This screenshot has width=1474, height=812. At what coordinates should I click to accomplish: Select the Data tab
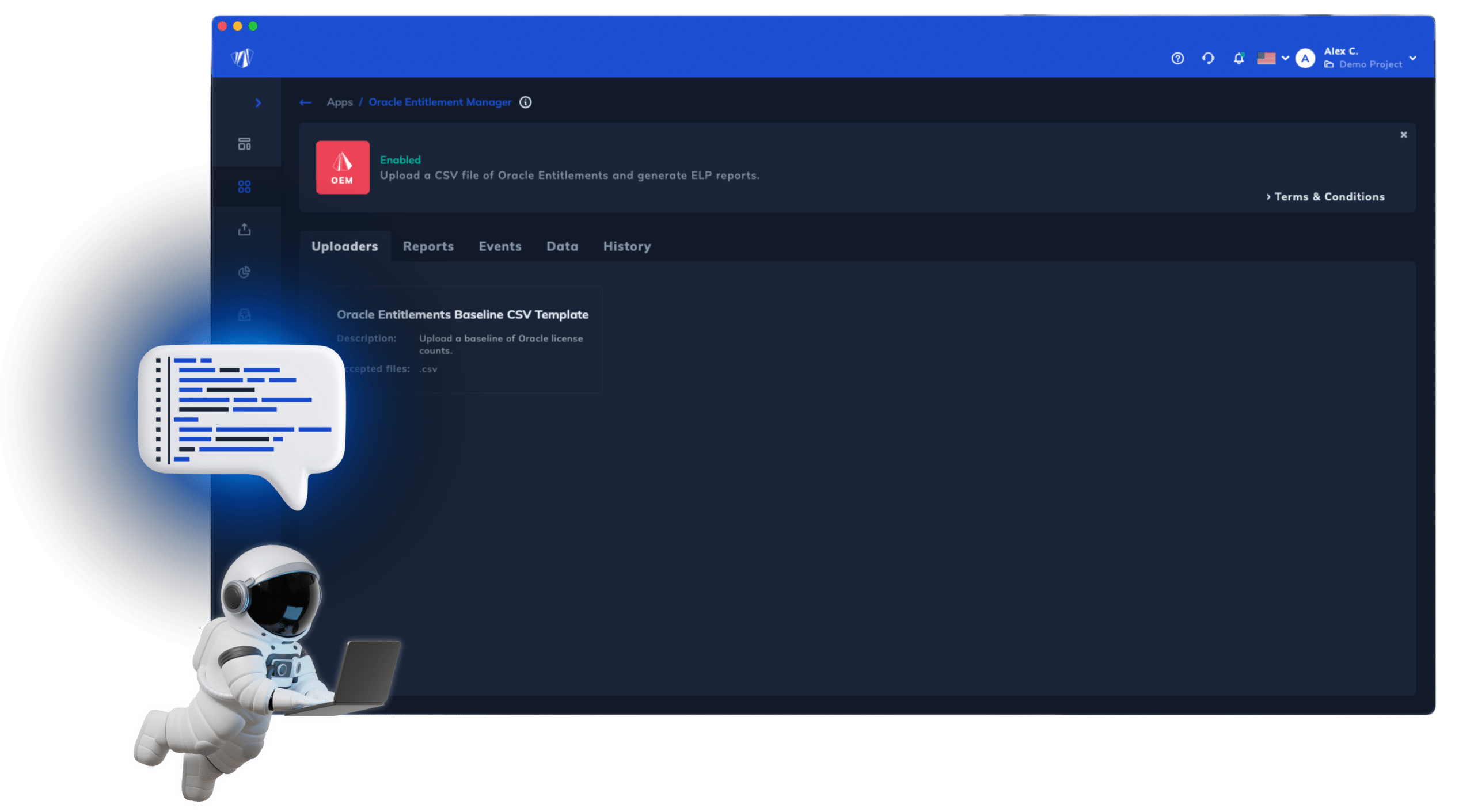pos(562,246)
